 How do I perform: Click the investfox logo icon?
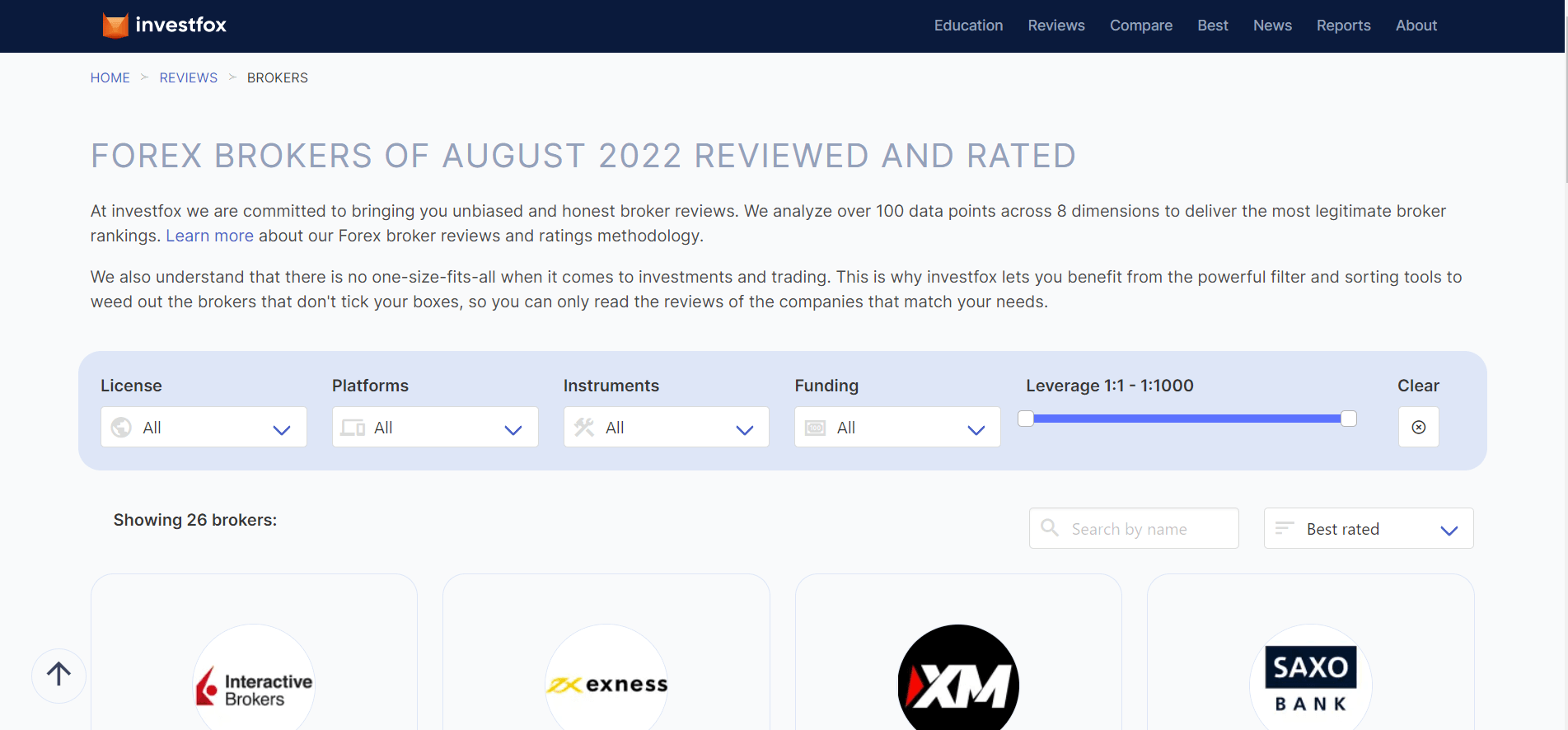click(x=115, y=26)
